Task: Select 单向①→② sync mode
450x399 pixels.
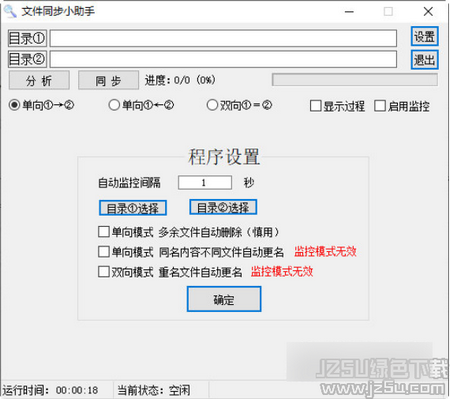Action: click(x=41, y=105)
